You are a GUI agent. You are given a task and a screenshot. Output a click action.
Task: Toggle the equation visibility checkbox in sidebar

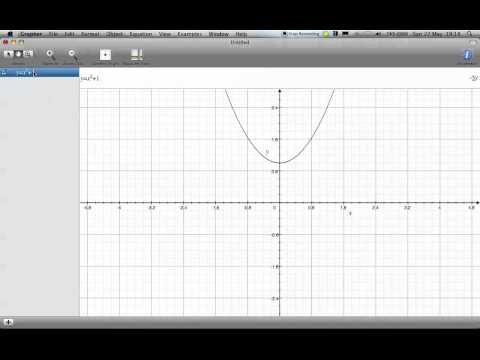pos(4,72)
